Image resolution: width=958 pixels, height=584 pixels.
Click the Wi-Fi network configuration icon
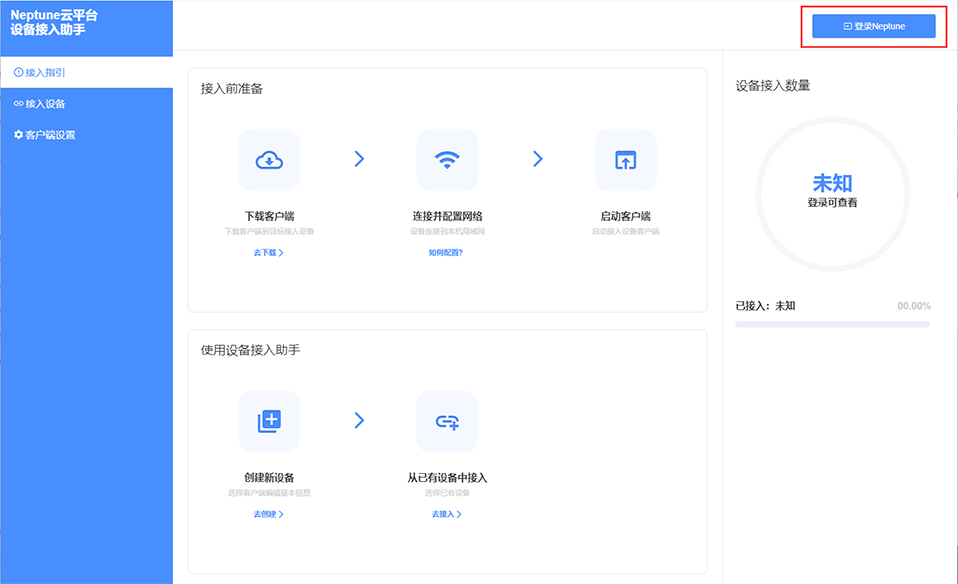tap(447, 160)
